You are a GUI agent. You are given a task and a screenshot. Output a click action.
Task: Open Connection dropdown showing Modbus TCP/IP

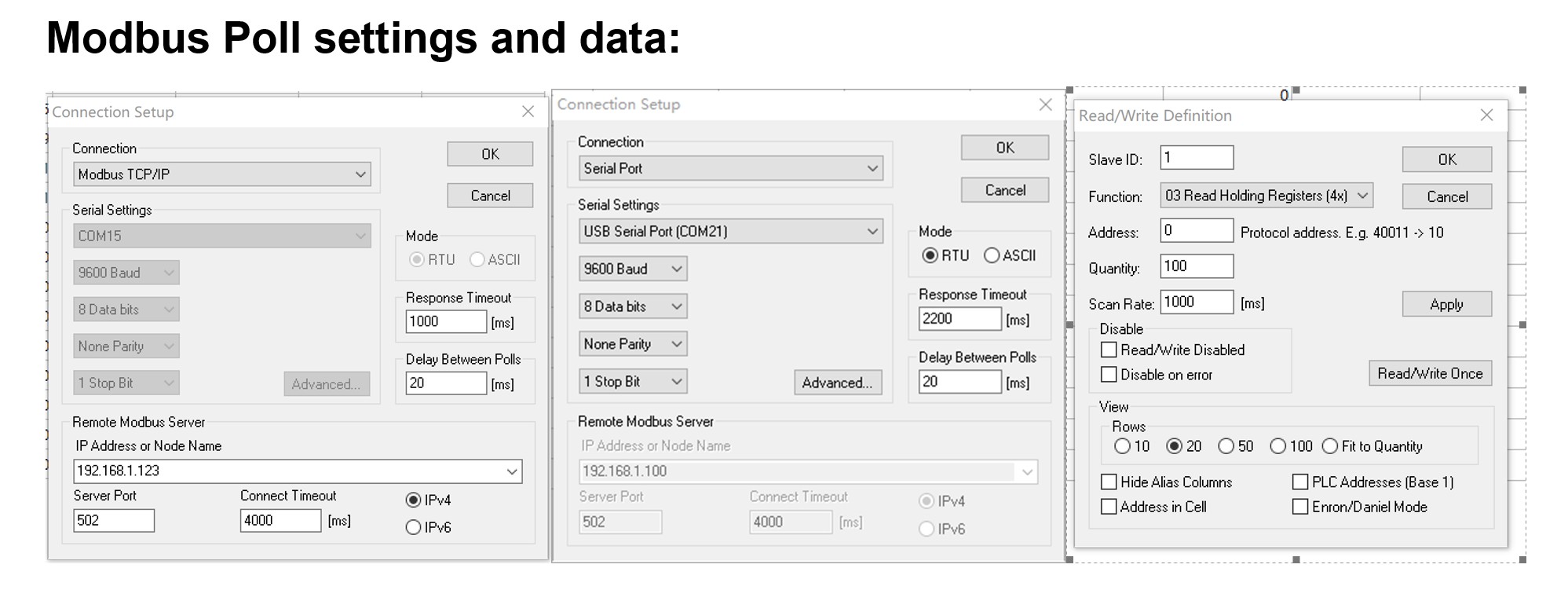click(x=222, y=174)
